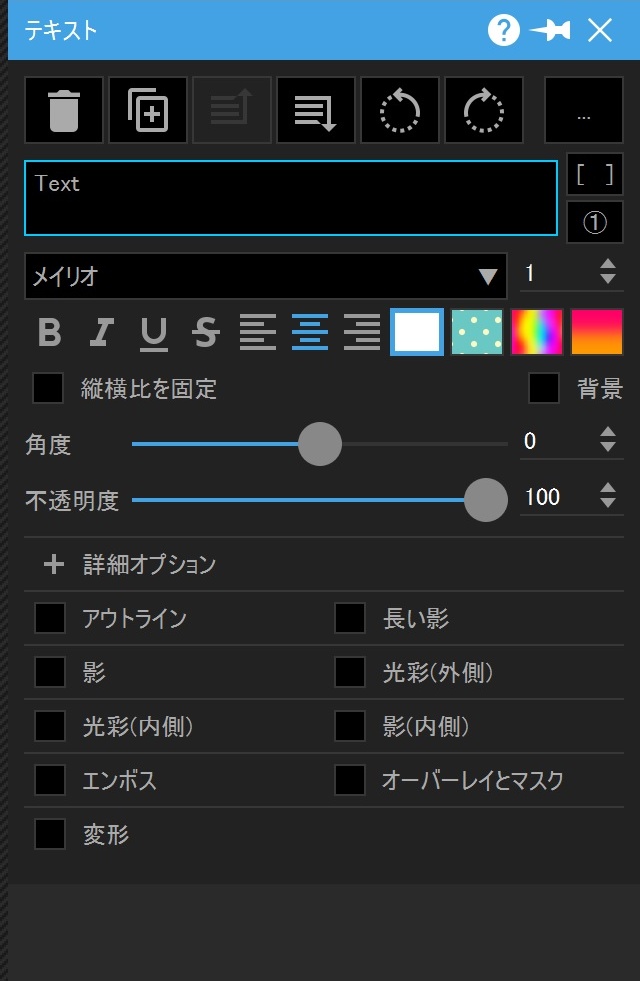Expand the 詳細オプション section

tap(130, 564)
